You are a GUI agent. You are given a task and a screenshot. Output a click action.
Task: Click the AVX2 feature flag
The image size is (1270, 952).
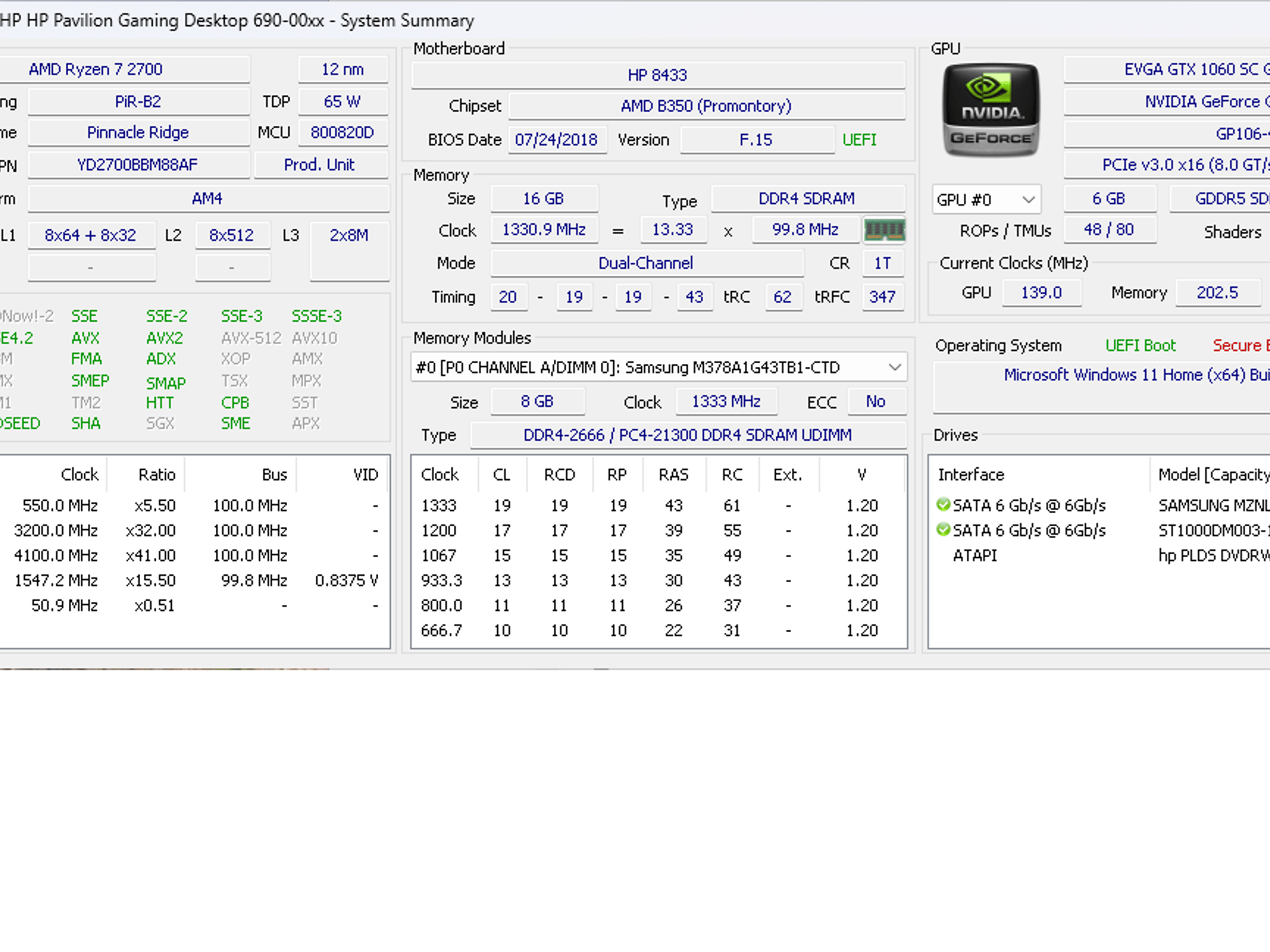click(165, 338)
